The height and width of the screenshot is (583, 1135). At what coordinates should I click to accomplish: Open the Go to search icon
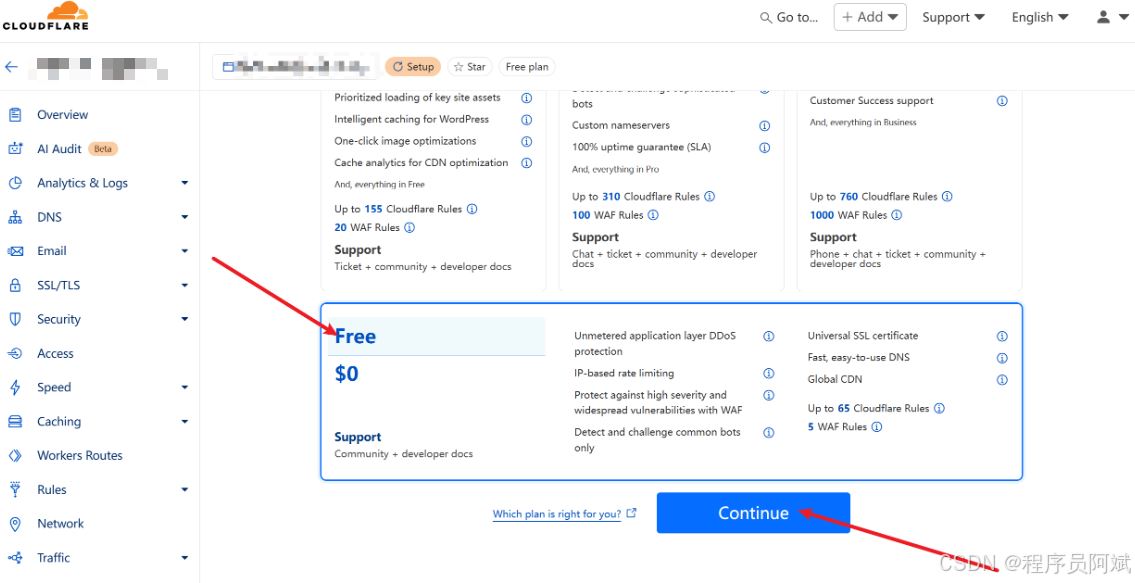[765, 17]
